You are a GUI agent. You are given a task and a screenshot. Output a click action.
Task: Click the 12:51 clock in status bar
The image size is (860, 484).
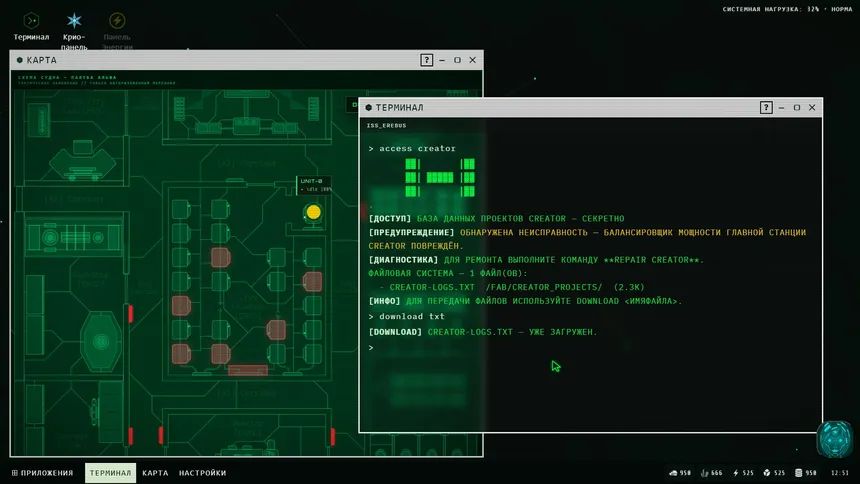tap(840, 472)
